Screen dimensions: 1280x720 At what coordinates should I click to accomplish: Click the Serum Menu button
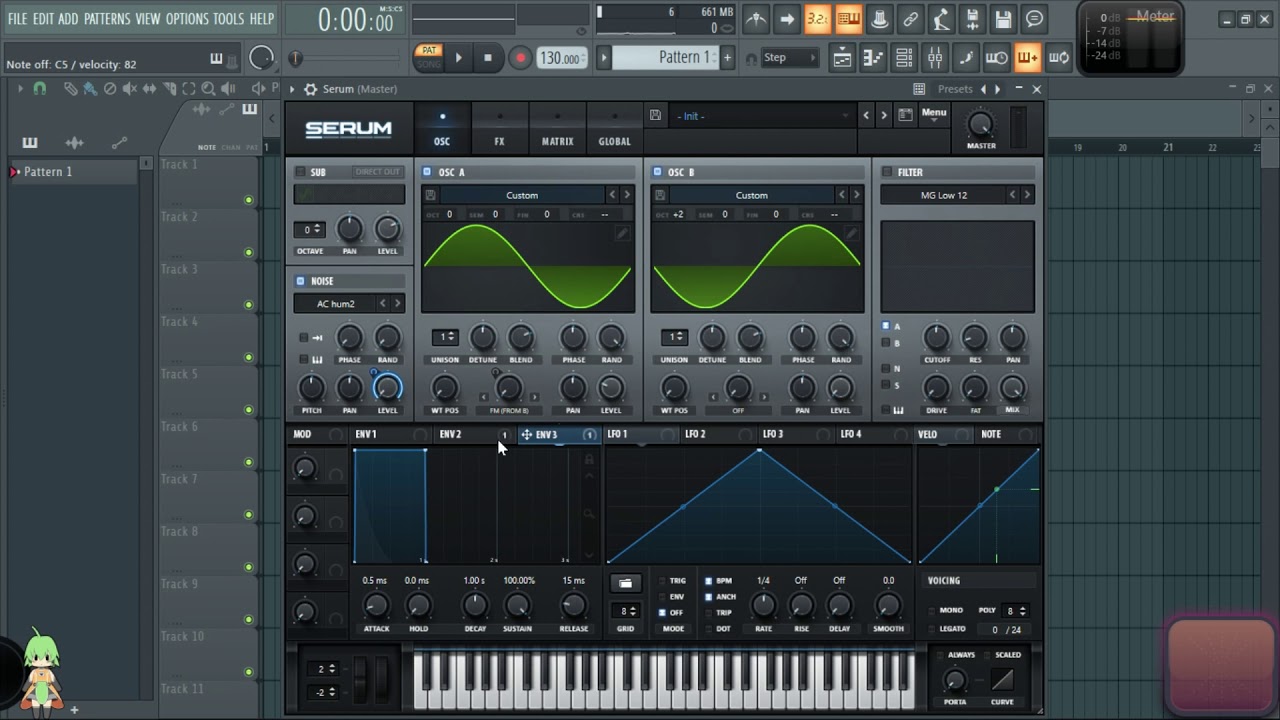[934, 113]
